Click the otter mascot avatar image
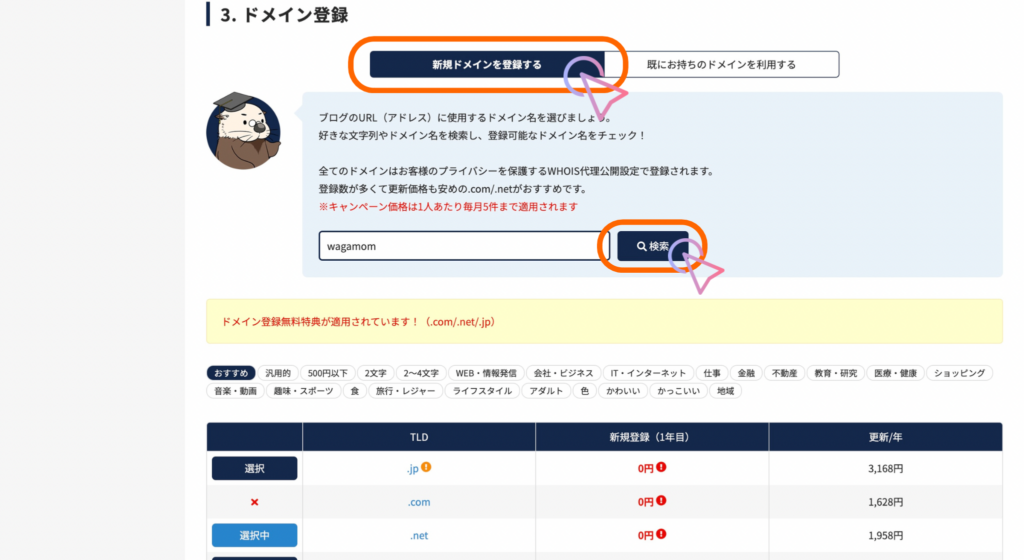 pyautogui.click(x=240, y=132)
